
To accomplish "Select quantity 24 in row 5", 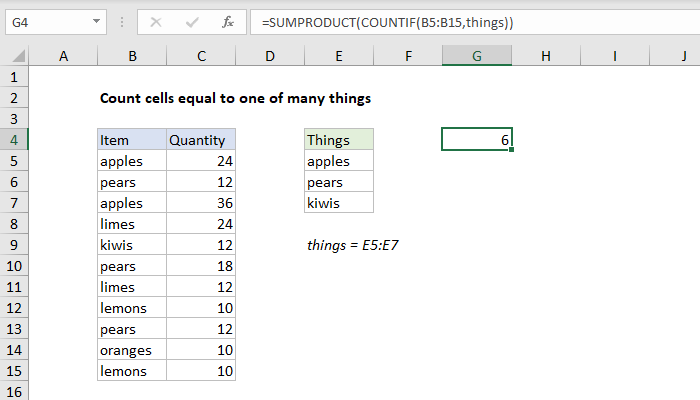I will [201, 161].
